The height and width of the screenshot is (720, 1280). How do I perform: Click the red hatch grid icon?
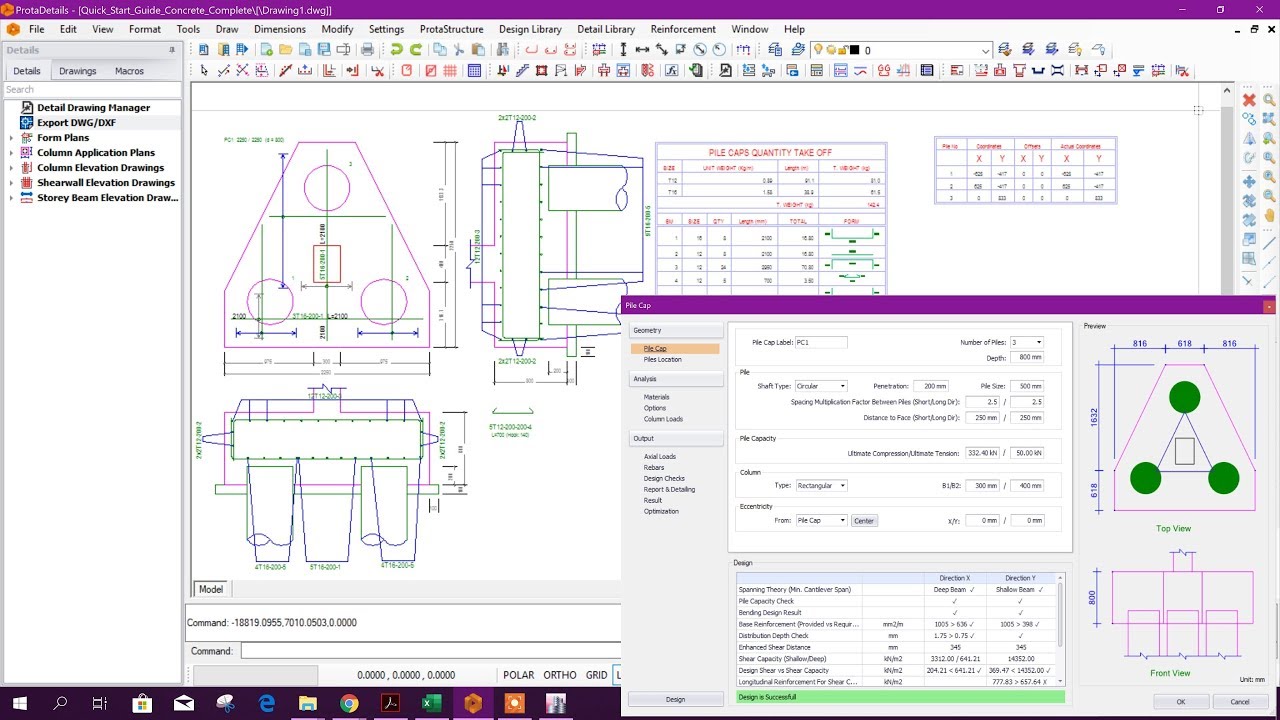[450, 70]
